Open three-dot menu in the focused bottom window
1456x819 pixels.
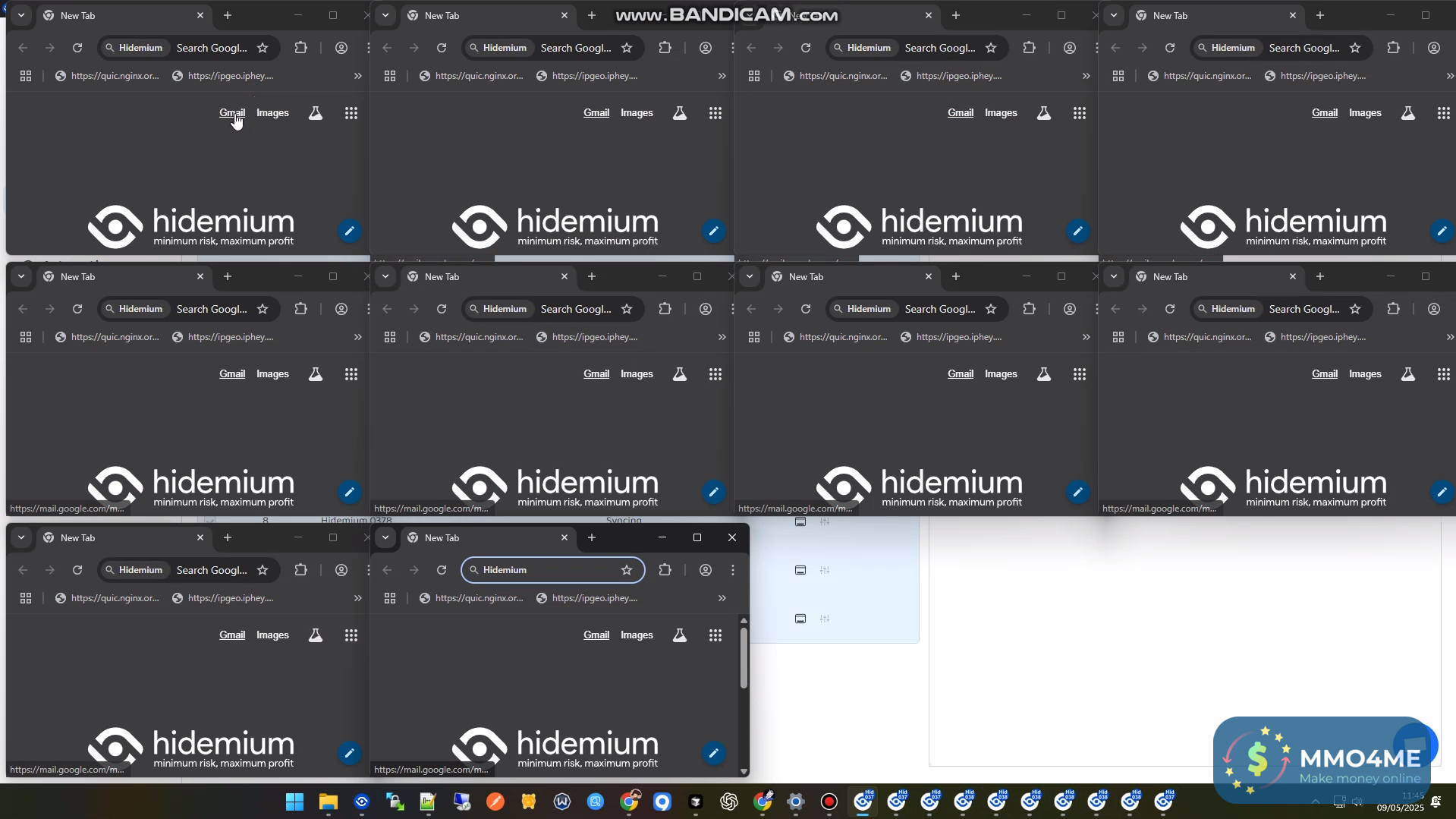(x=733, y=570)
